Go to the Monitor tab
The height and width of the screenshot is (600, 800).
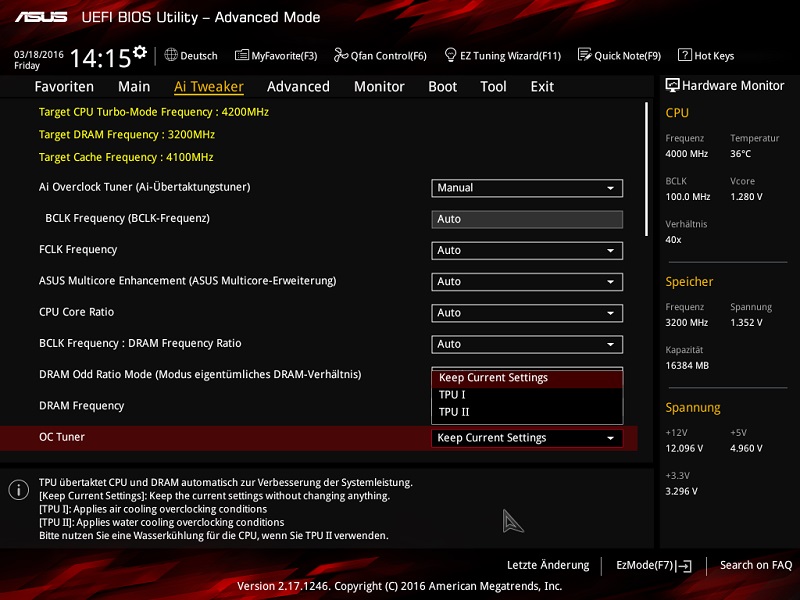coord(379,87)
